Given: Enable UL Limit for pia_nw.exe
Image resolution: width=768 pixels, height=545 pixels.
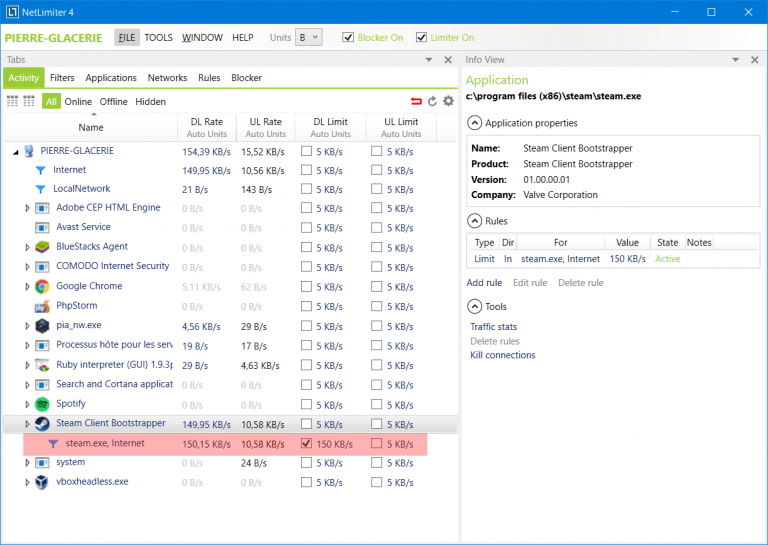Looking at the screenshot, I should tap(376, 326).
